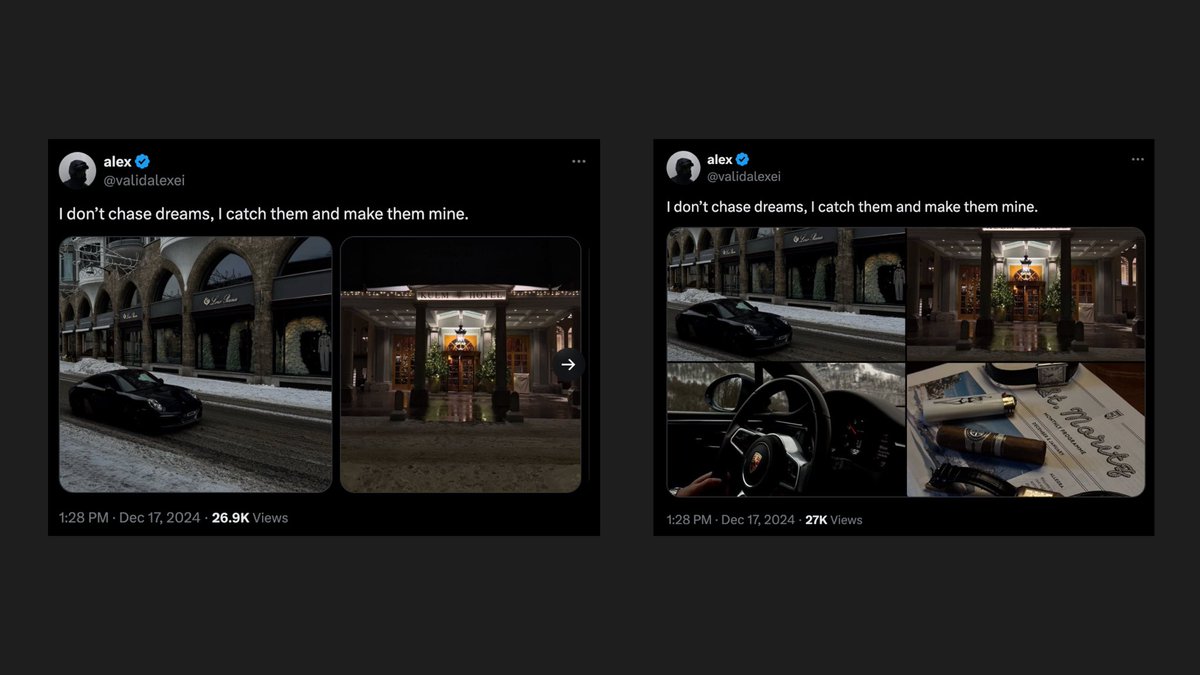Click the name alex in left tweet
The width and height of the screenshot is (1200, 675).
[118, 161]
